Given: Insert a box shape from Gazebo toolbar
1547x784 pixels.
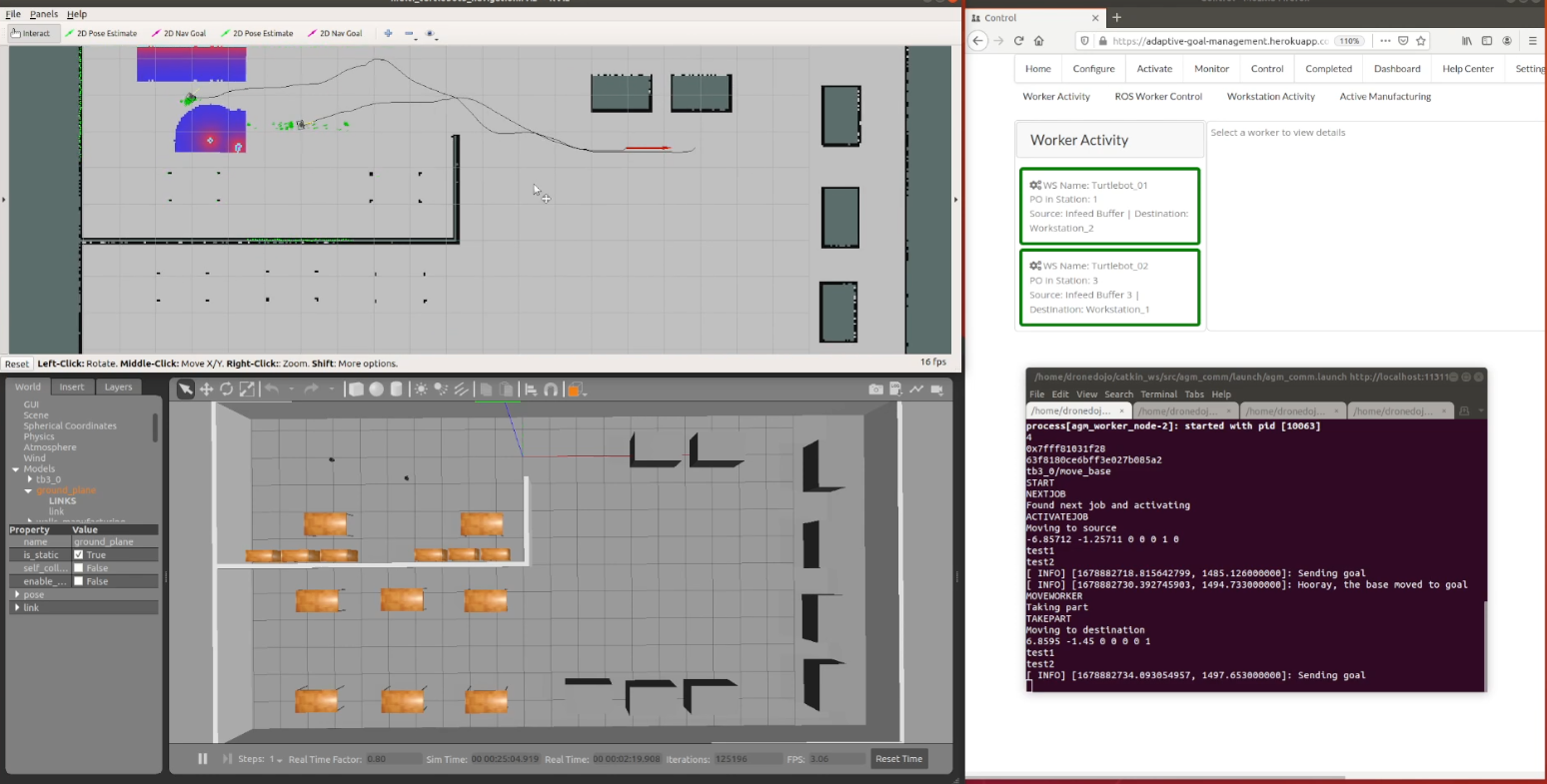Looking at the screenshot, I should click(356, 390).
